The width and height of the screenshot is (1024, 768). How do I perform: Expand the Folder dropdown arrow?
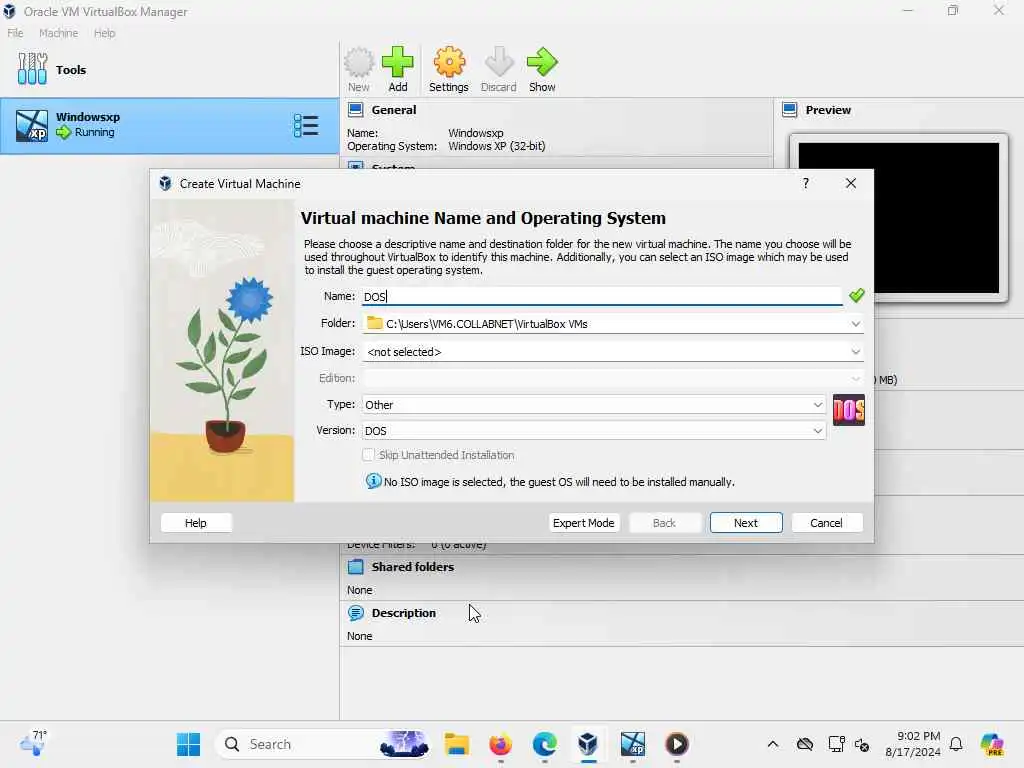point(856,324)
